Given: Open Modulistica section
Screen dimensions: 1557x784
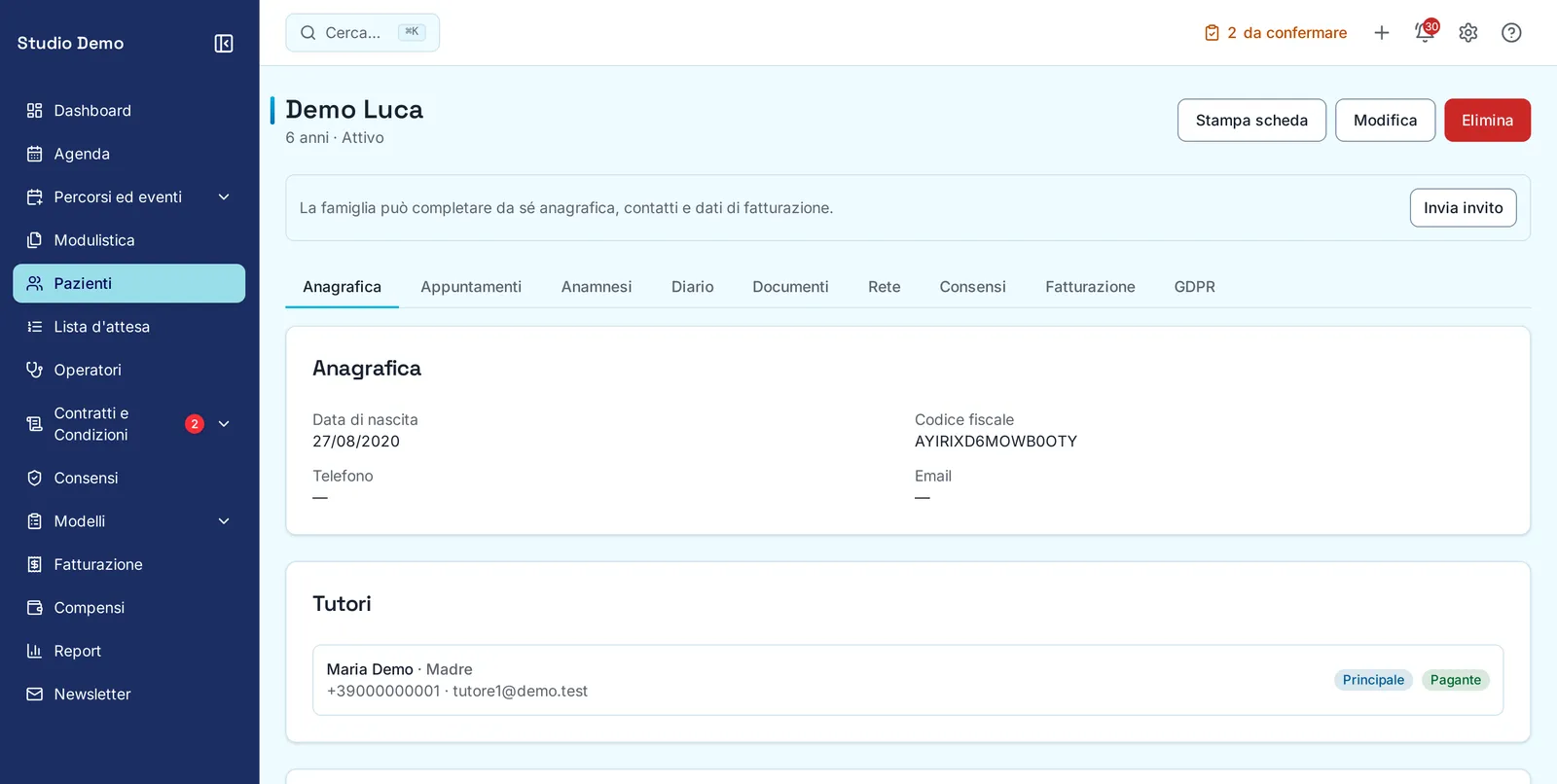Looking at the screenshot, I should pos(129,240).
